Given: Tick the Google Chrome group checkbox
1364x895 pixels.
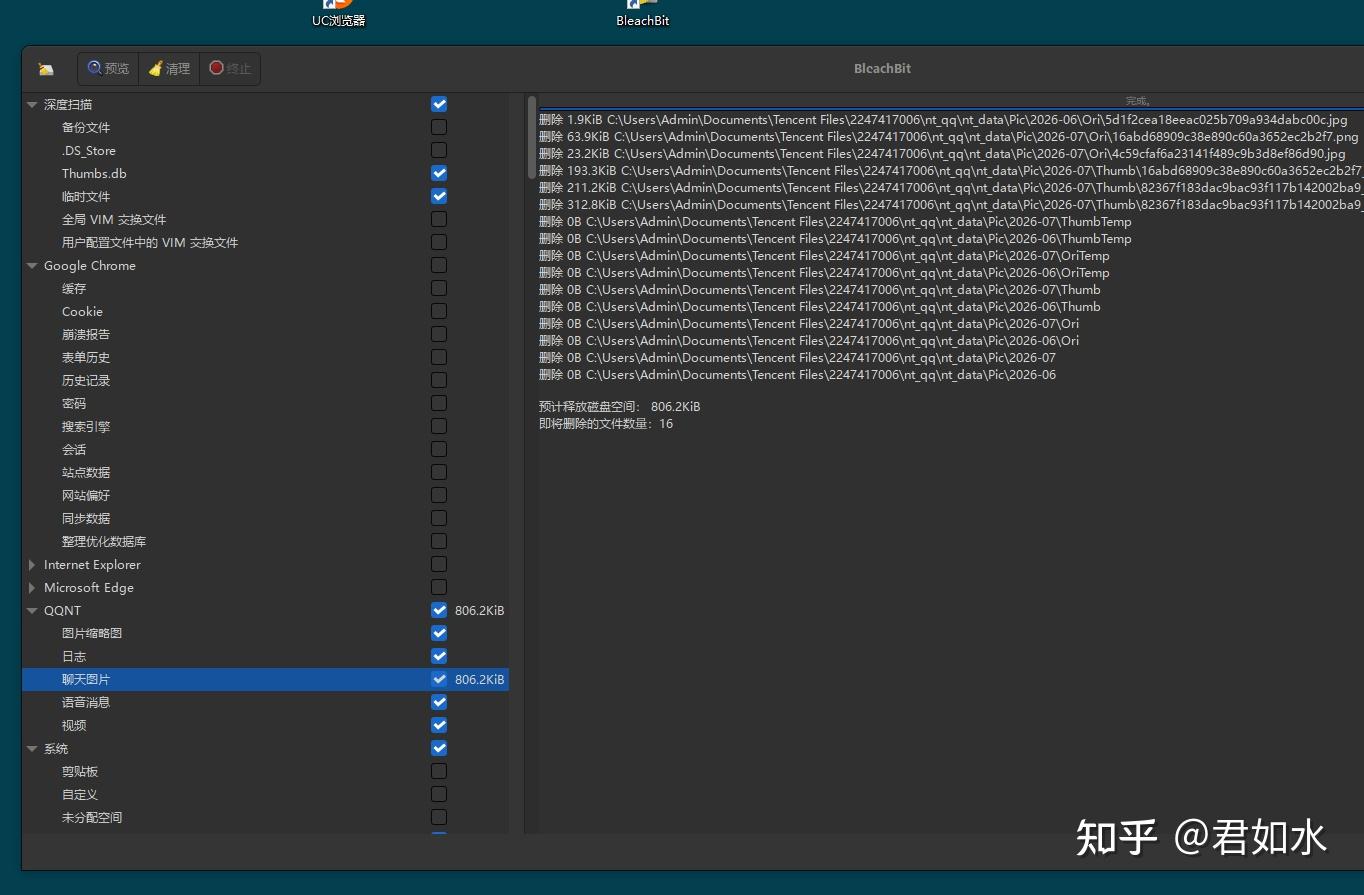Looking at the screenshot, I should (439, 265).
